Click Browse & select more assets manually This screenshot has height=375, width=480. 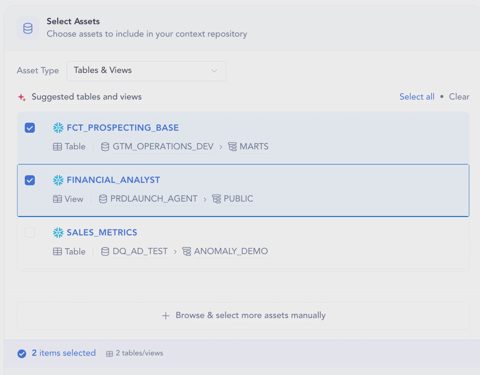click(243, 315)
